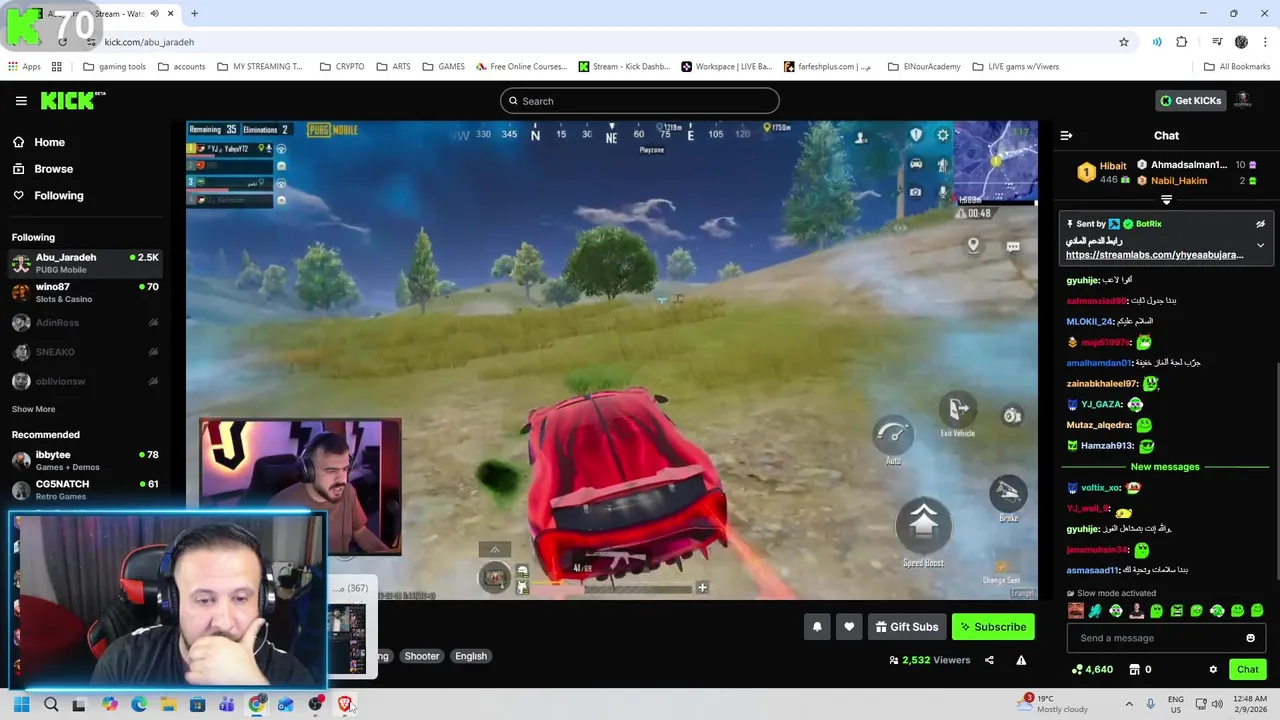1280x720 pixels.
Task: Toggle stream notification bell
Action: (817, 627)
